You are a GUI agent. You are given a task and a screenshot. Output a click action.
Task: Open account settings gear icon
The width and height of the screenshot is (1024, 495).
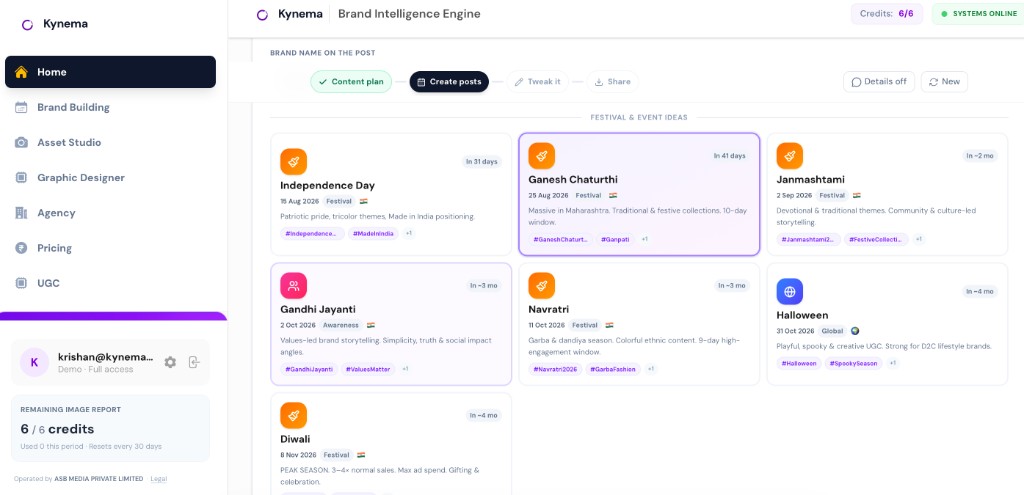pyautogui.click(x=170, y=362)
